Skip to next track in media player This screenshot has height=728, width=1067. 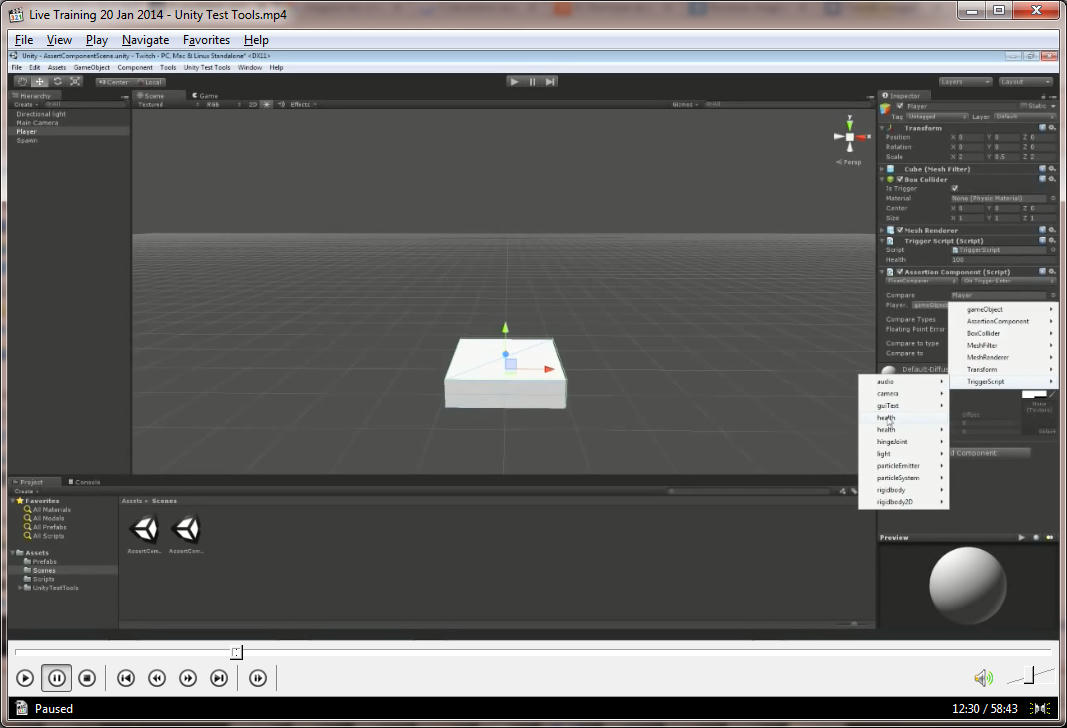point(219,678)
